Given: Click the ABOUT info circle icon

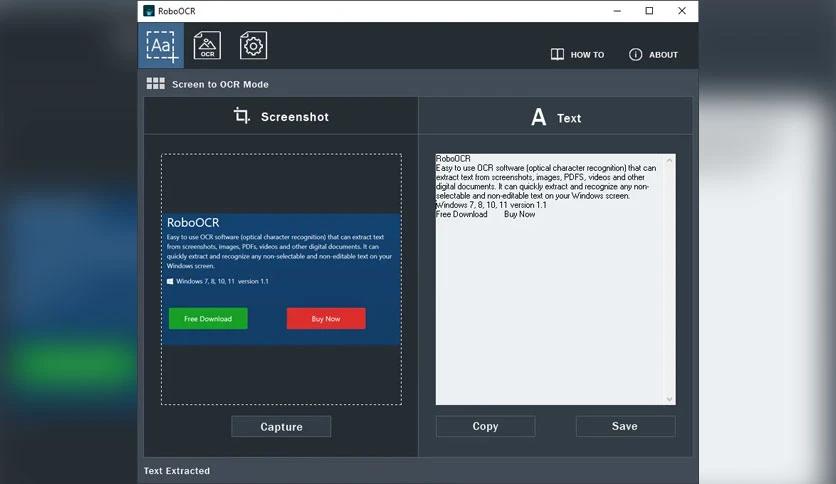Looking at the screenshot, I should coord(636,54).
